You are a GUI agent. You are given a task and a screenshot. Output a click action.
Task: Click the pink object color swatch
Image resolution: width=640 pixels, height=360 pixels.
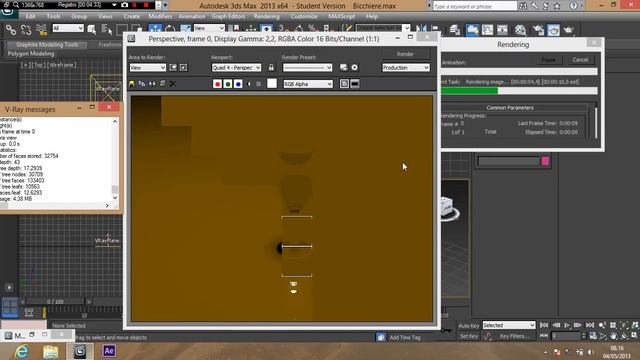pos(545,161)
